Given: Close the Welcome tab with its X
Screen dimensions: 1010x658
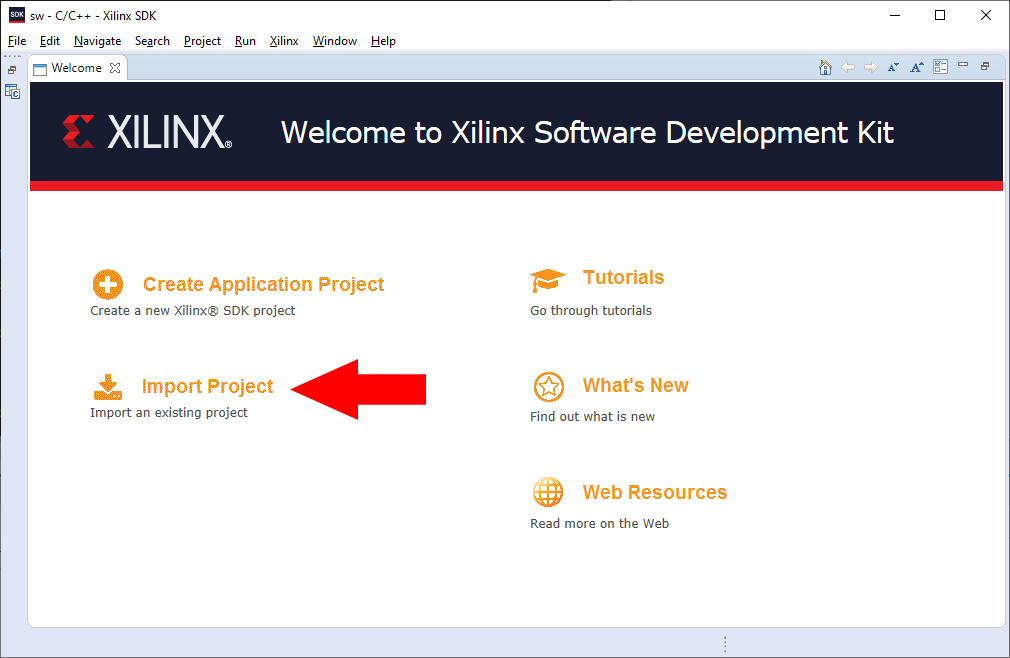Looking at the screenshot, I should click(x=115, y=68).
